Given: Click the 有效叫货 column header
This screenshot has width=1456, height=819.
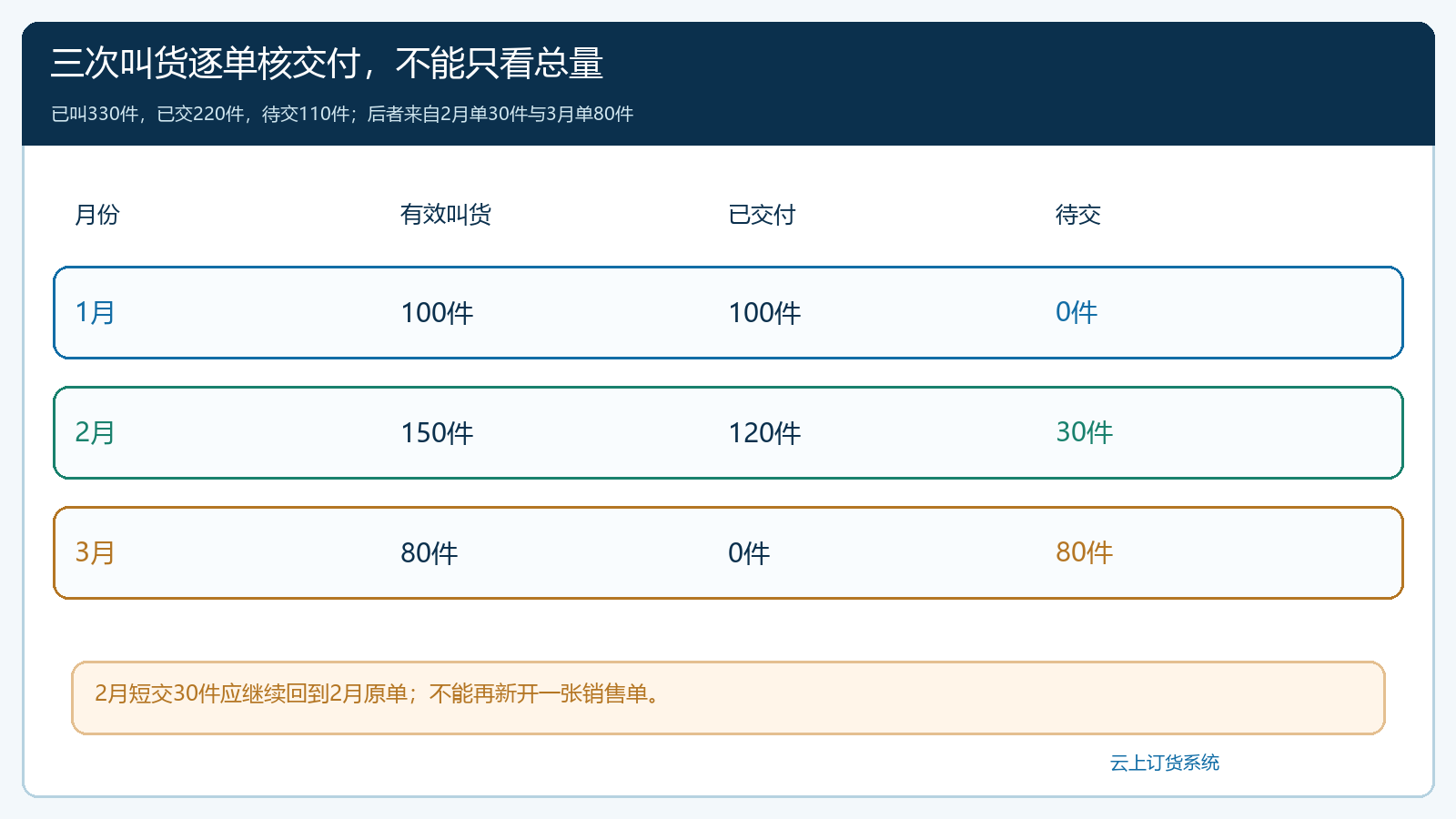Looking at the screenshot, I should (x=446, y=215).
